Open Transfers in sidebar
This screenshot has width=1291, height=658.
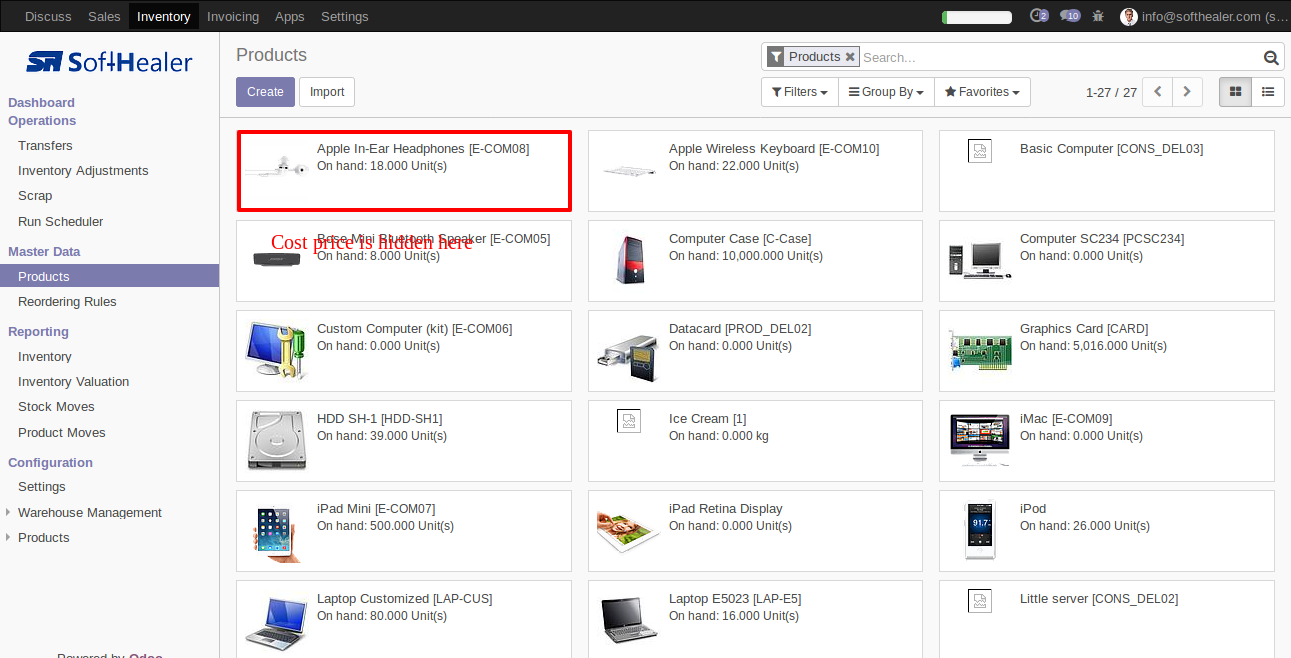[45, 145]
